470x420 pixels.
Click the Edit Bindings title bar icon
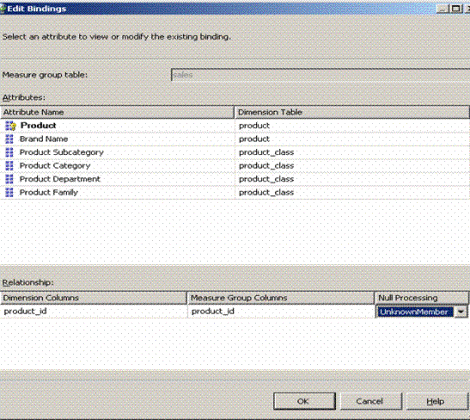(3, 8)
